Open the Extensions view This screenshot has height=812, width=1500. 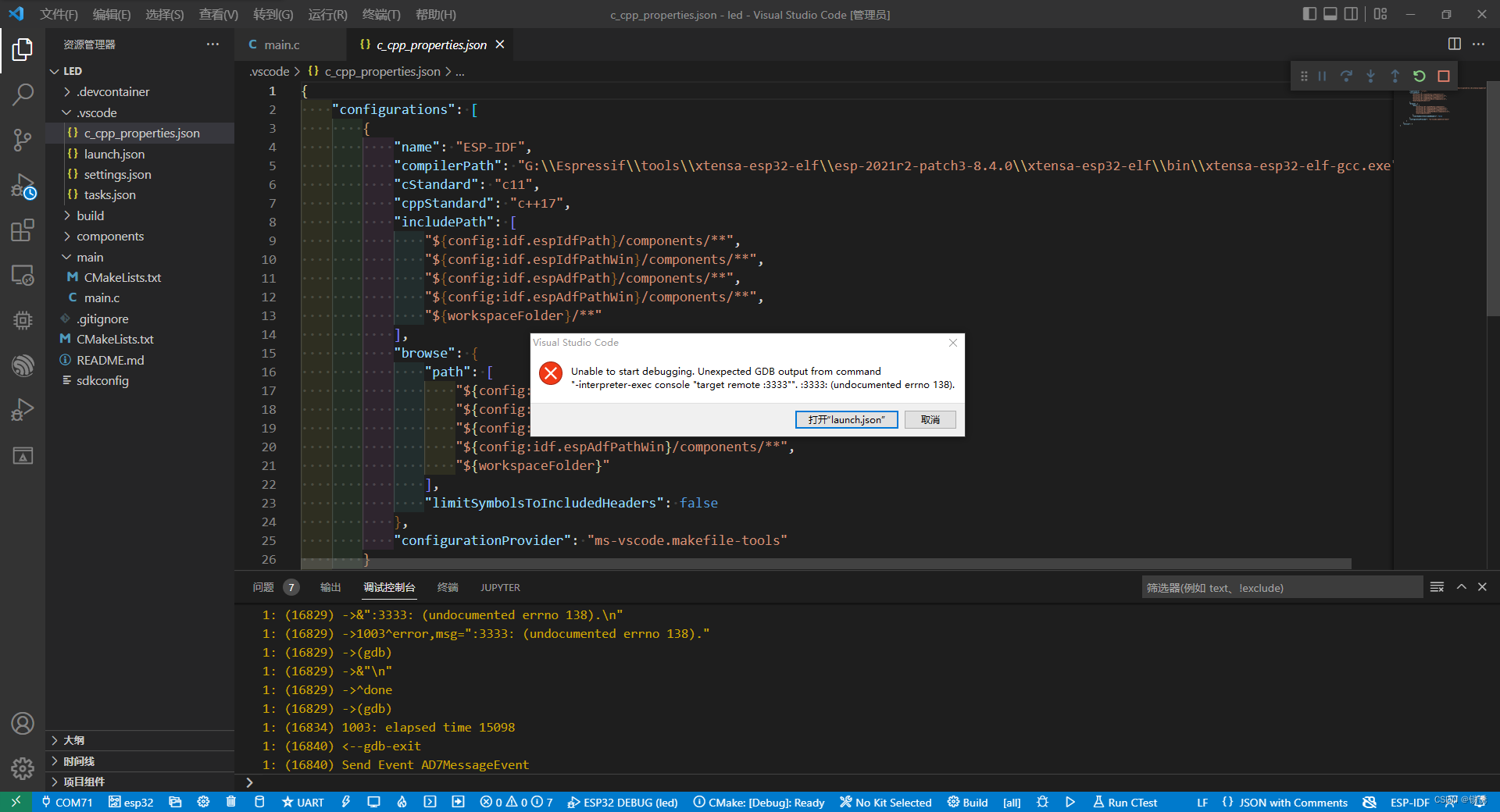(23, 230)
